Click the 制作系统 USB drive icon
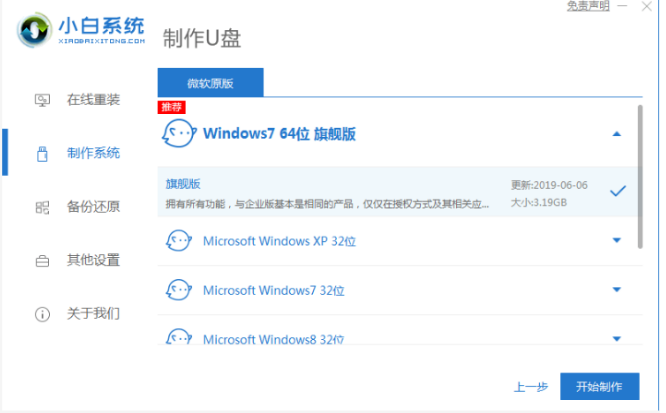666x413 pixels. (42, 153)
